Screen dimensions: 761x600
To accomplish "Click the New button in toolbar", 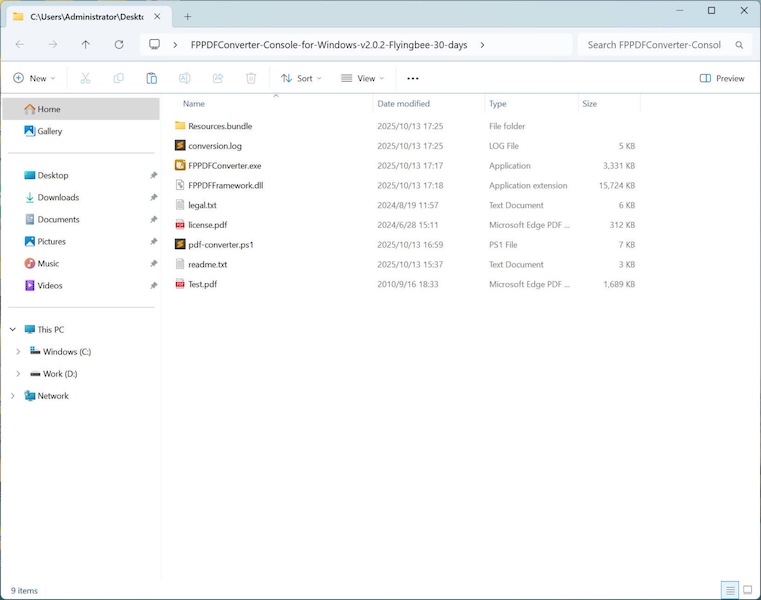I will 33,78.
